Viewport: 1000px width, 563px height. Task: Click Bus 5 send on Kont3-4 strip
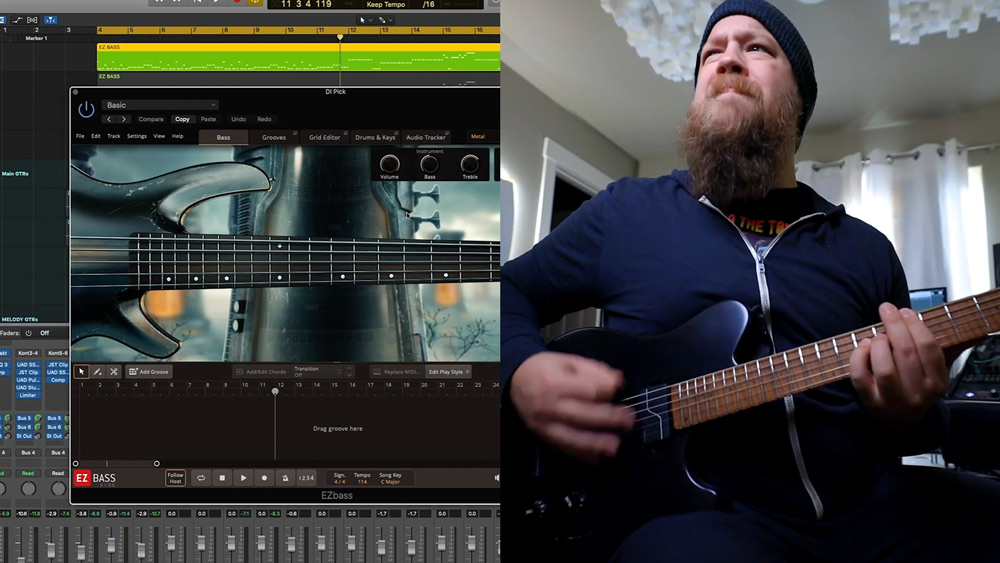[x=24, y=418]
